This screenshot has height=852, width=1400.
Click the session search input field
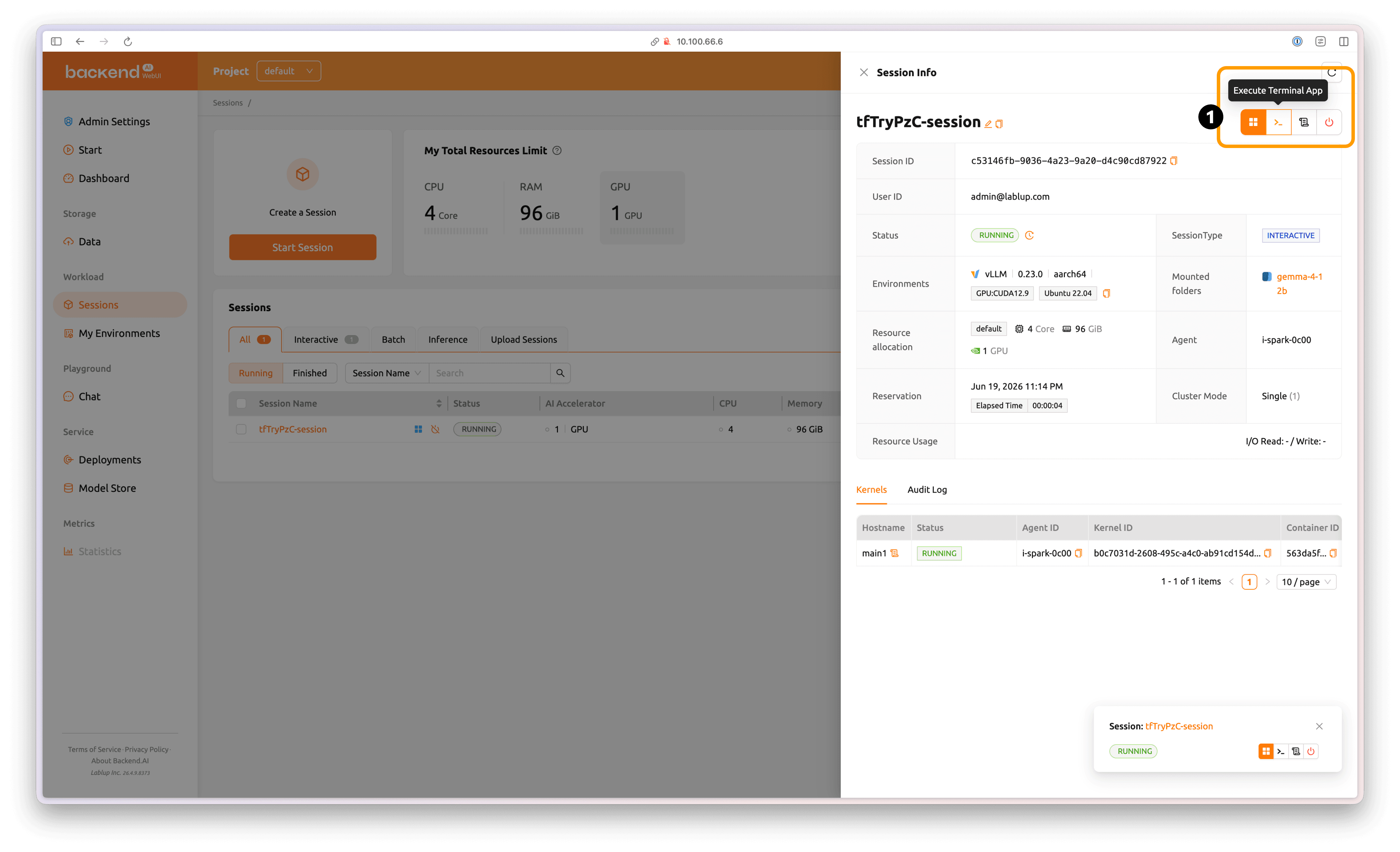point(490,373)
